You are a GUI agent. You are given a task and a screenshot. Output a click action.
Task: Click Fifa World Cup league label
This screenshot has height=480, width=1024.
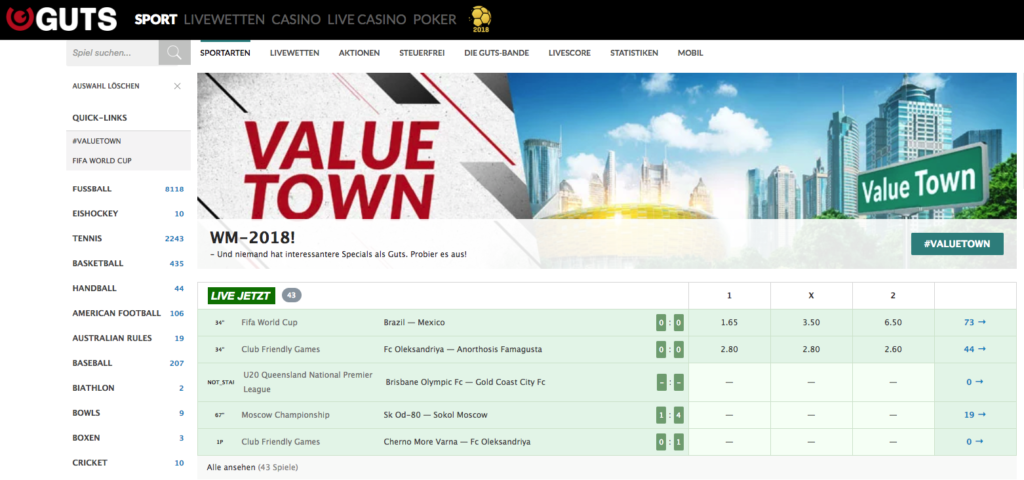tap(272, 323)
